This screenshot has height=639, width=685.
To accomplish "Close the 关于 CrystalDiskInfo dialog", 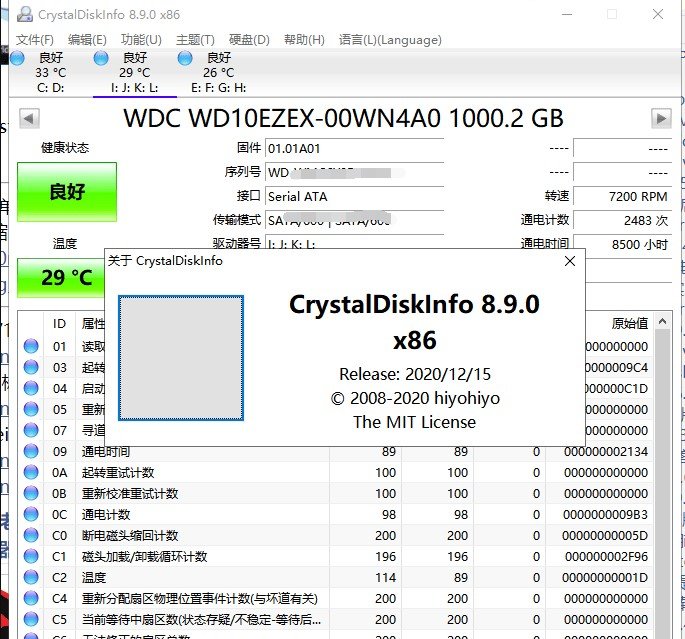I will tap(570, 261).
